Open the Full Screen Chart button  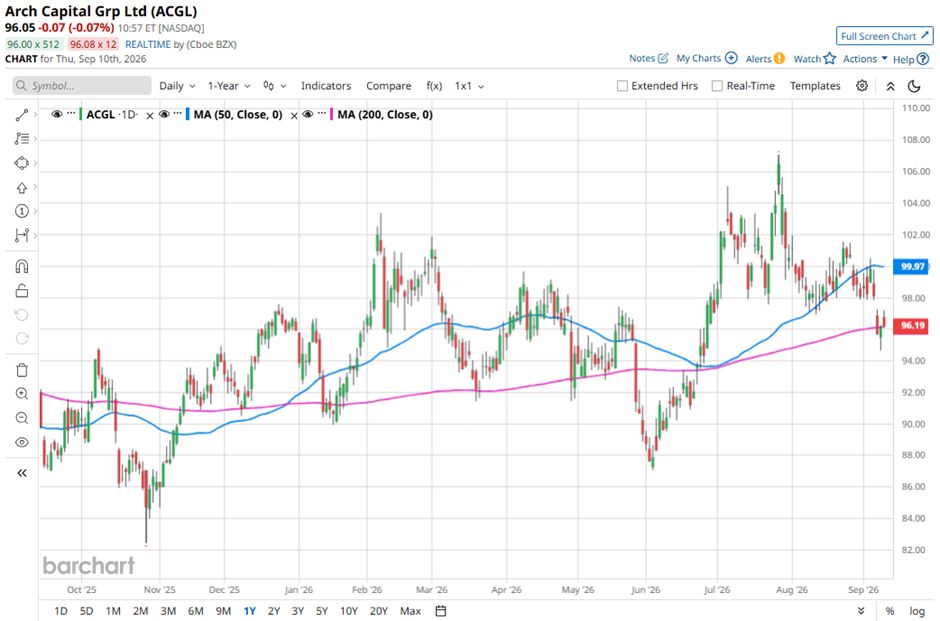click(884, 36)
